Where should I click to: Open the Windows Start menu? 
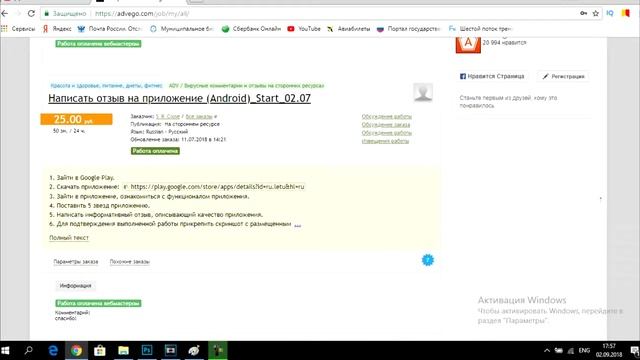5,351
